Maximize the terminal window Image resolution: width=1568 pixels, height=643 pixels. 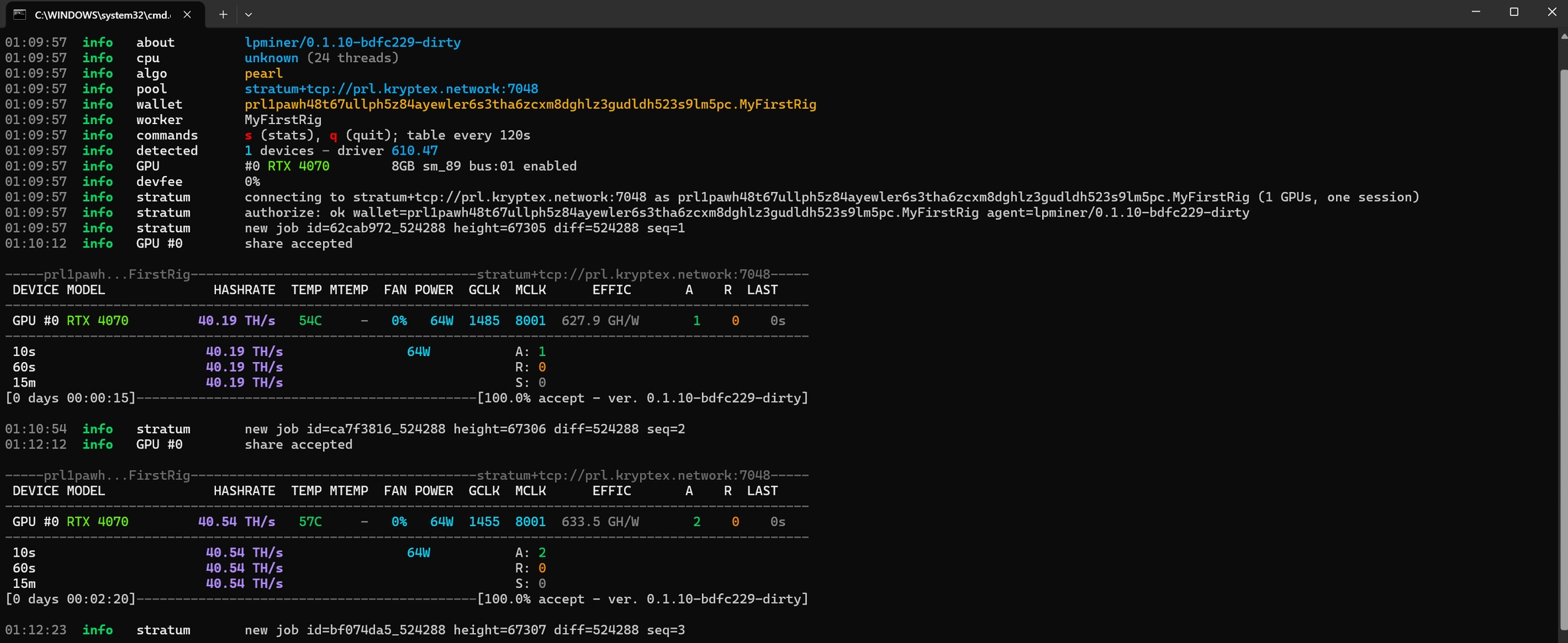1514,11
